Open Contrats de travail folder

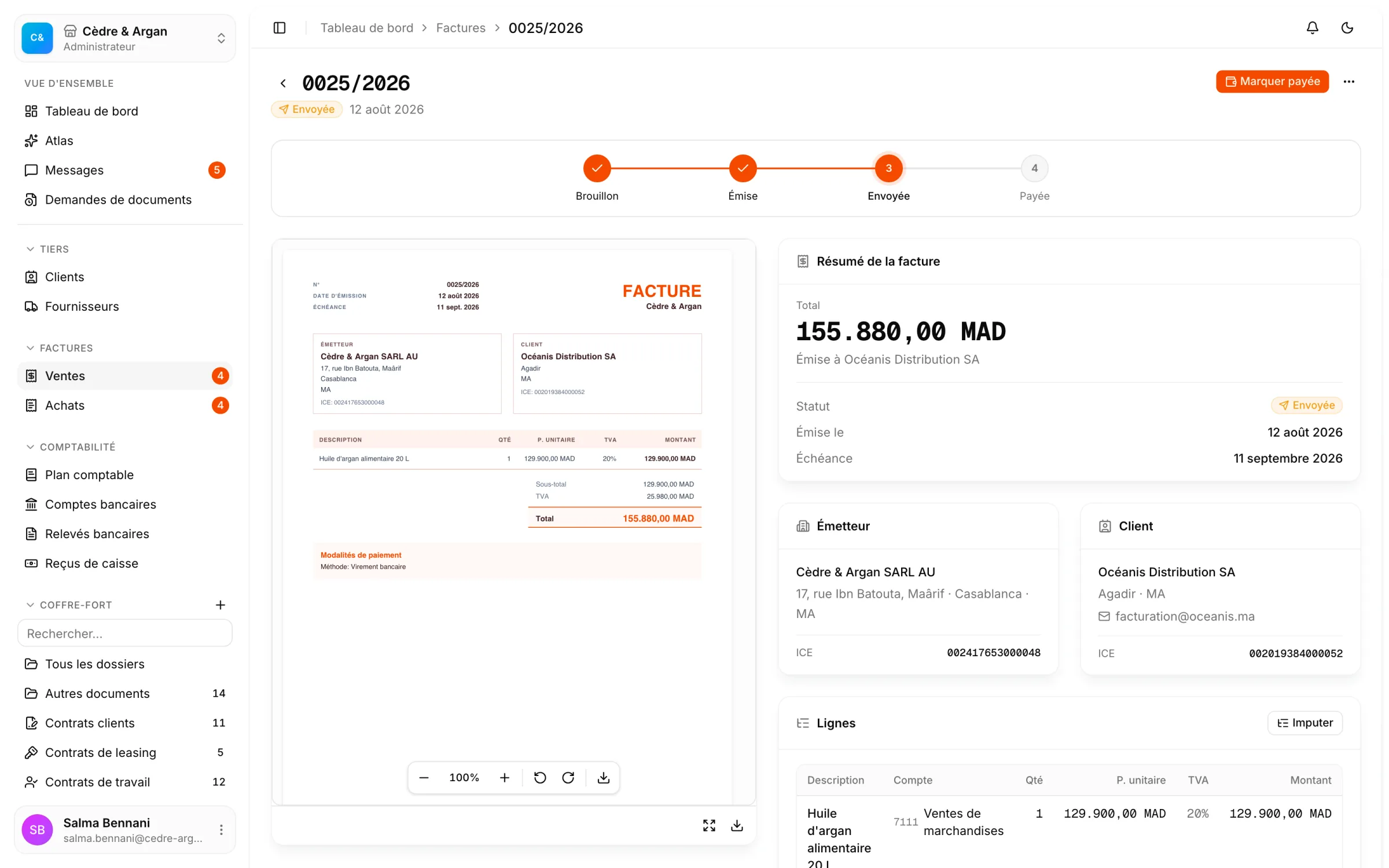tap(125, 782)
